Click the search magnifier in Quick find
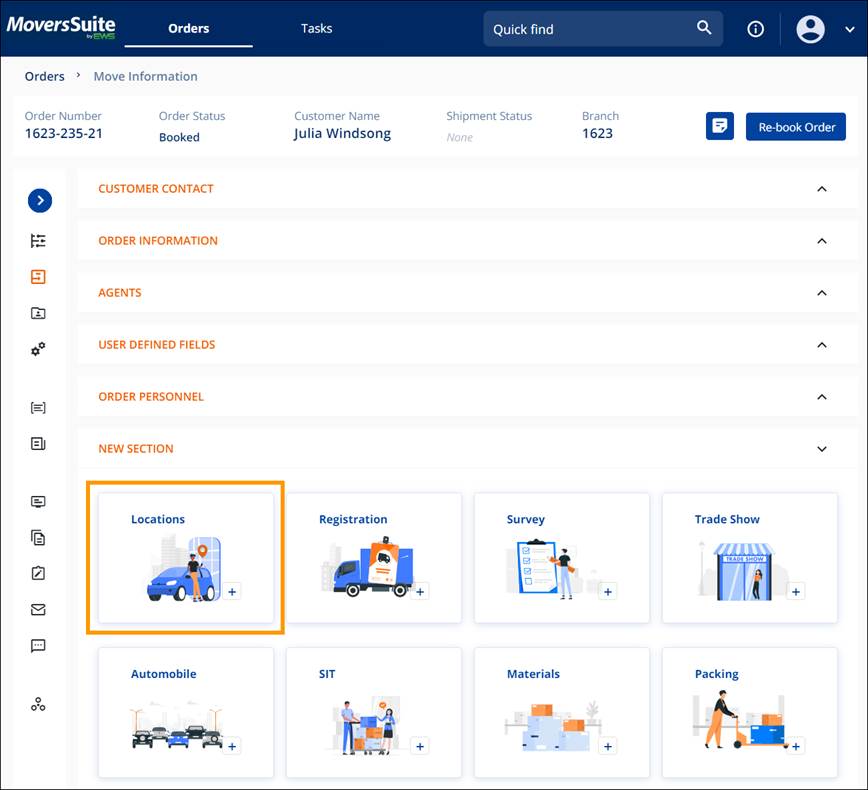This screenshot has width=868, height=790. [703, 28]
